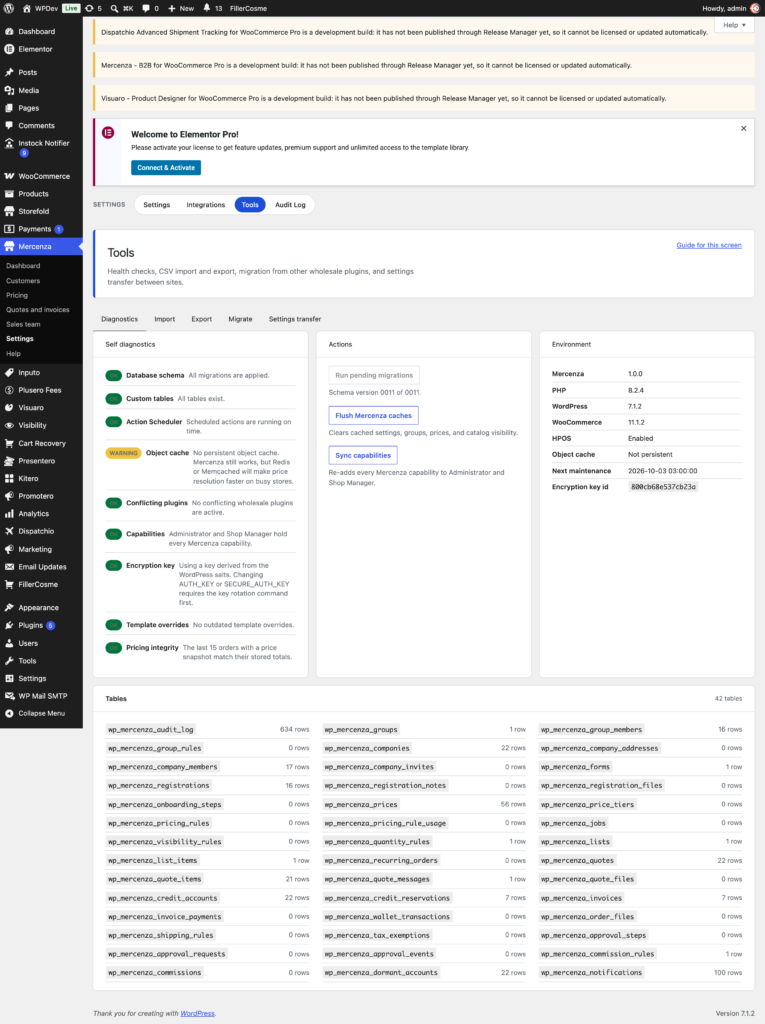This screenshot has height=1024, width=765.
Task: Open Dispatchio in the sidebar
Action: (x=41, y=532)
